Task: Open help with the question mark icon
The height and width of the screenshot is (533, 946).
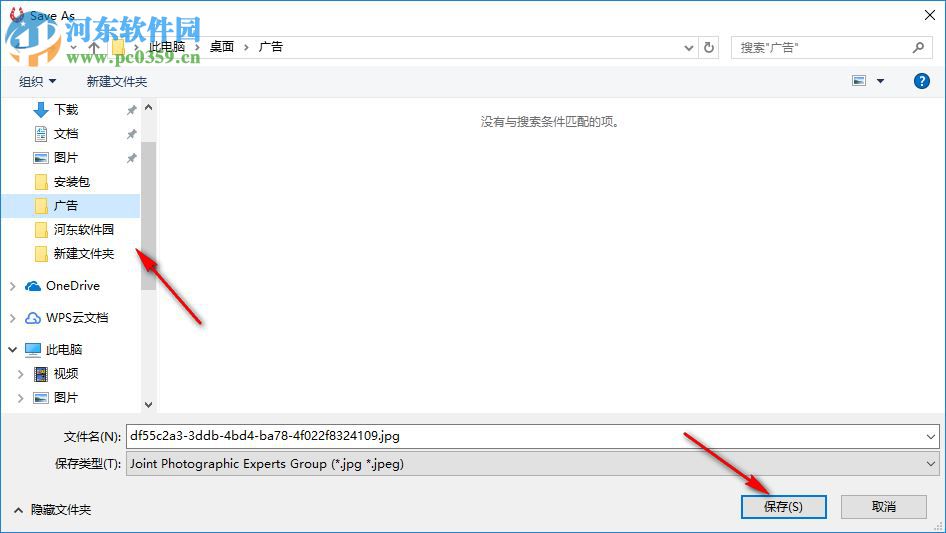Action: click(x=921, y=81)
